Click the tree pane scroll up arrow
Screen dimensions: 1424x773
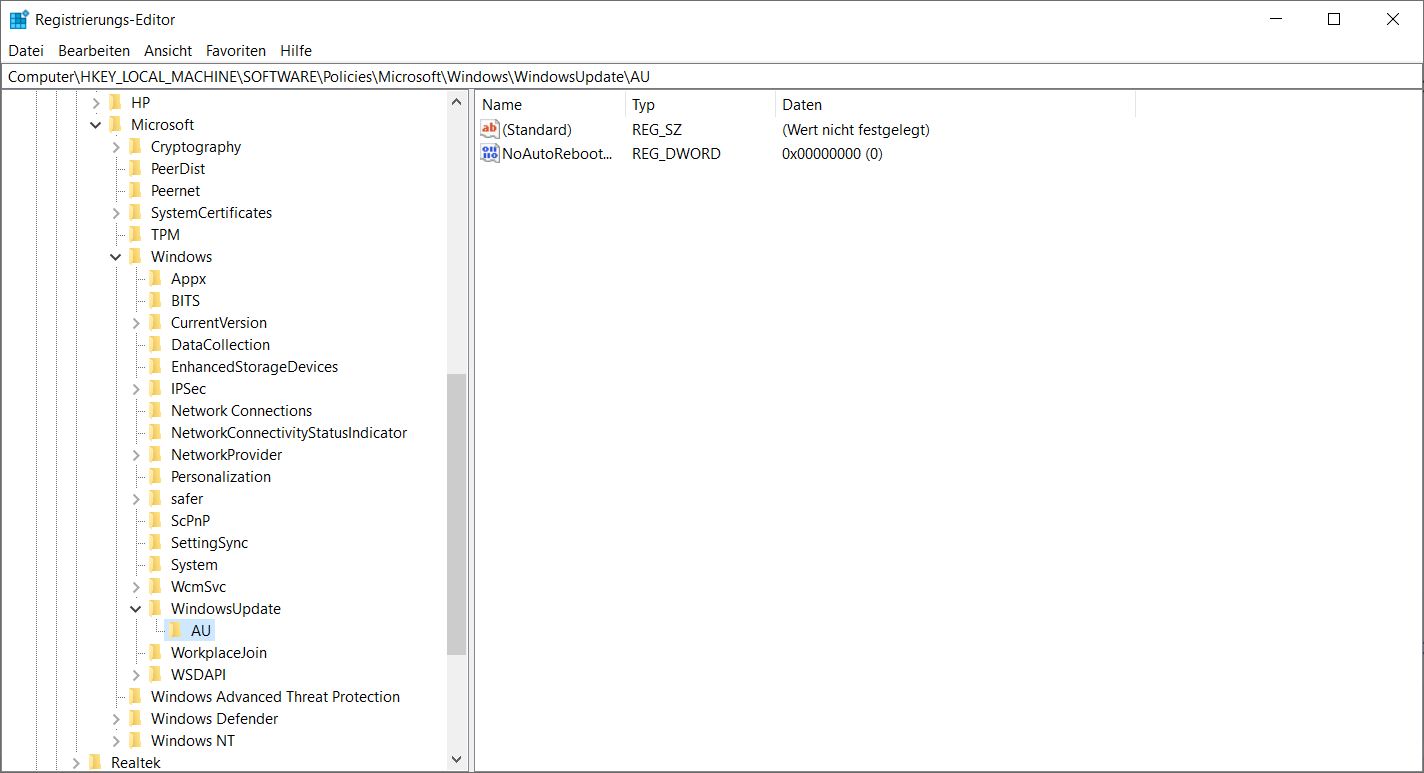(457, 102)
